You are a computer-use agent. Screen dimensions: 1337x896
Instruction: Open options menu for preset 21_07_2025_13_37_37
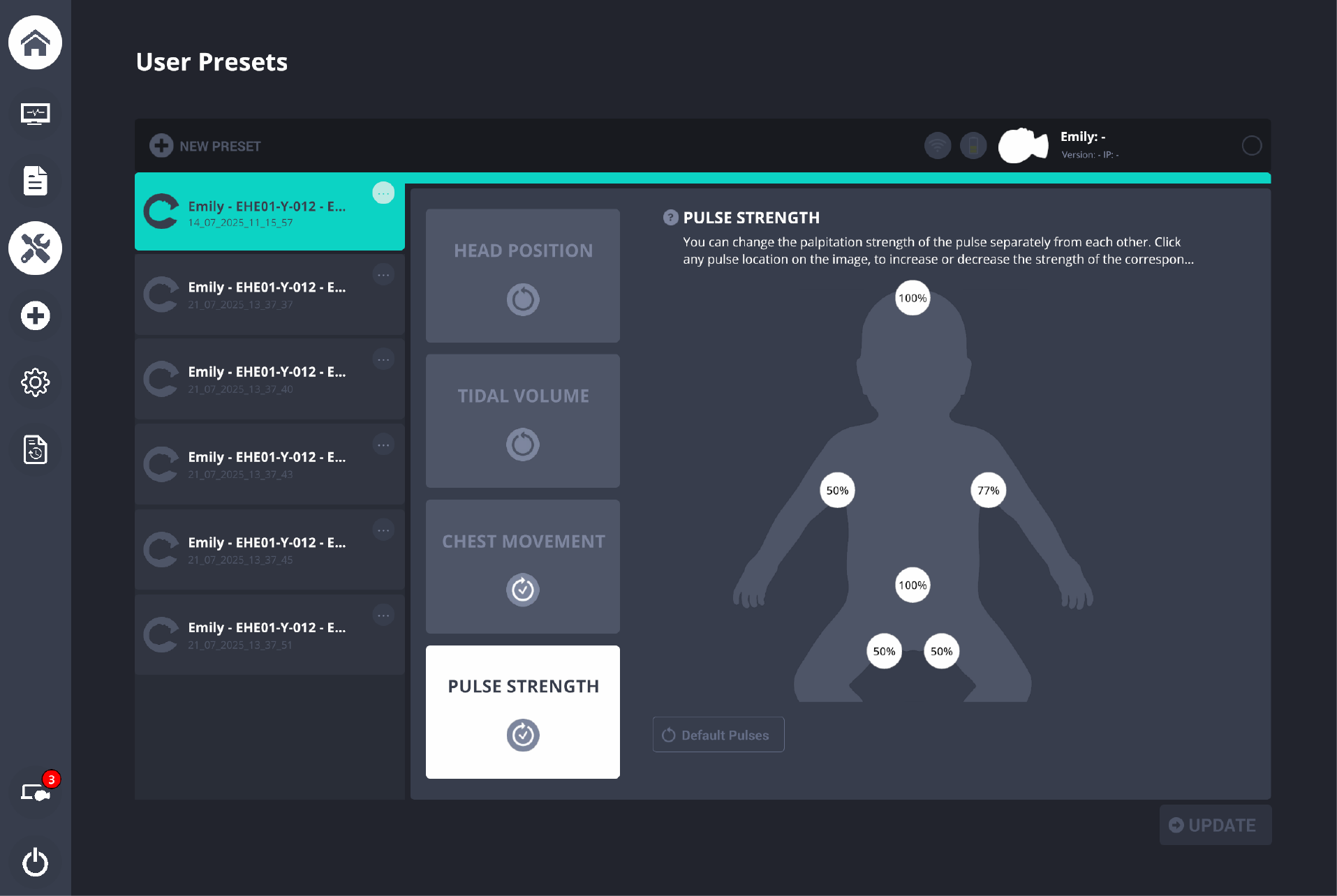[x=383, y=275]
